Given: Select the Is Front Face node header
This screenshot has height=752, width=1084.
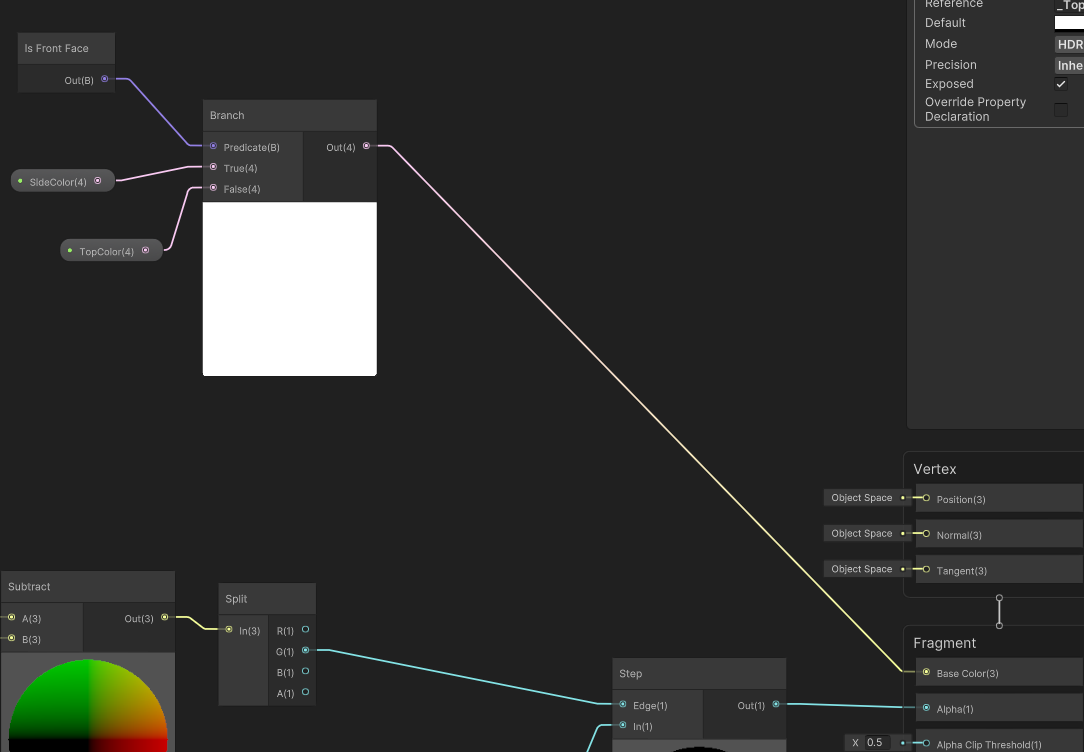Looking at the screenshot, I should [66, 48].
